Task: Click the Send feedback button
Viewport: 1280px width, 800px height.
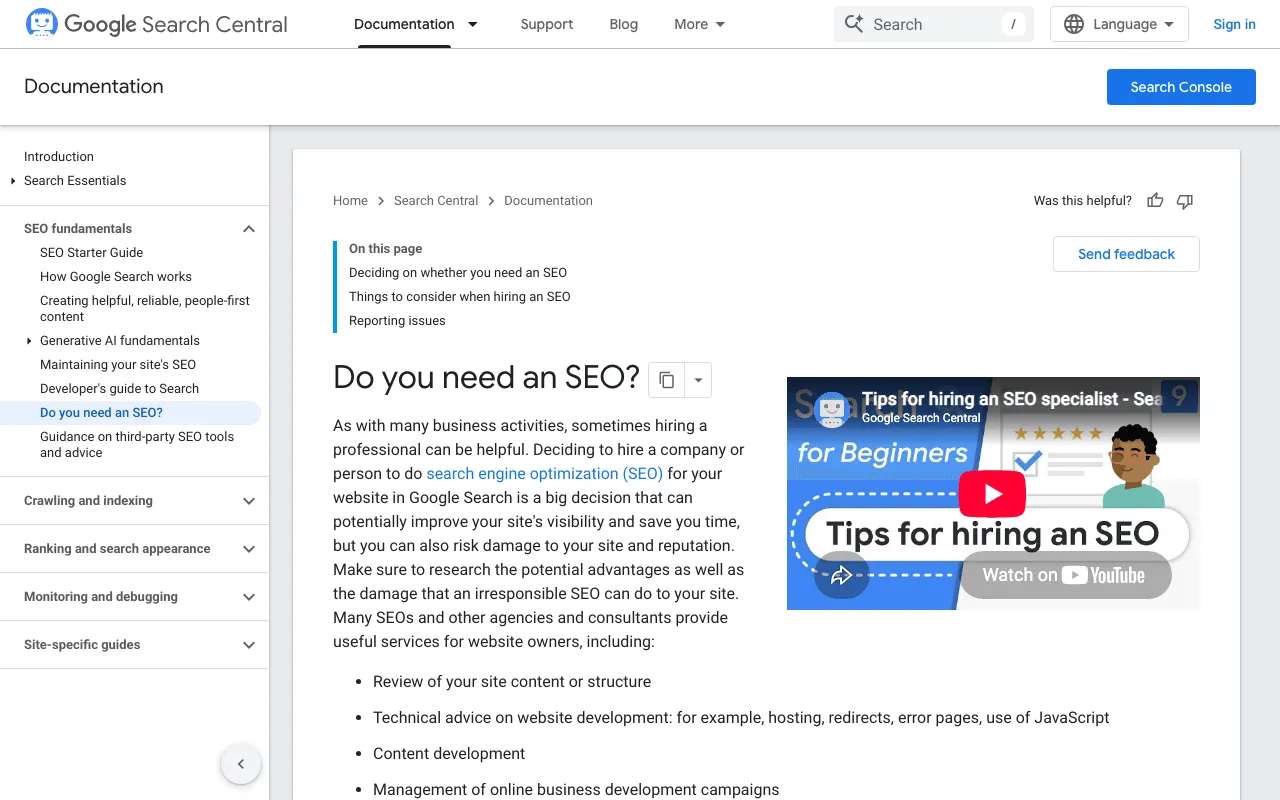Action: coord(1126,254)
